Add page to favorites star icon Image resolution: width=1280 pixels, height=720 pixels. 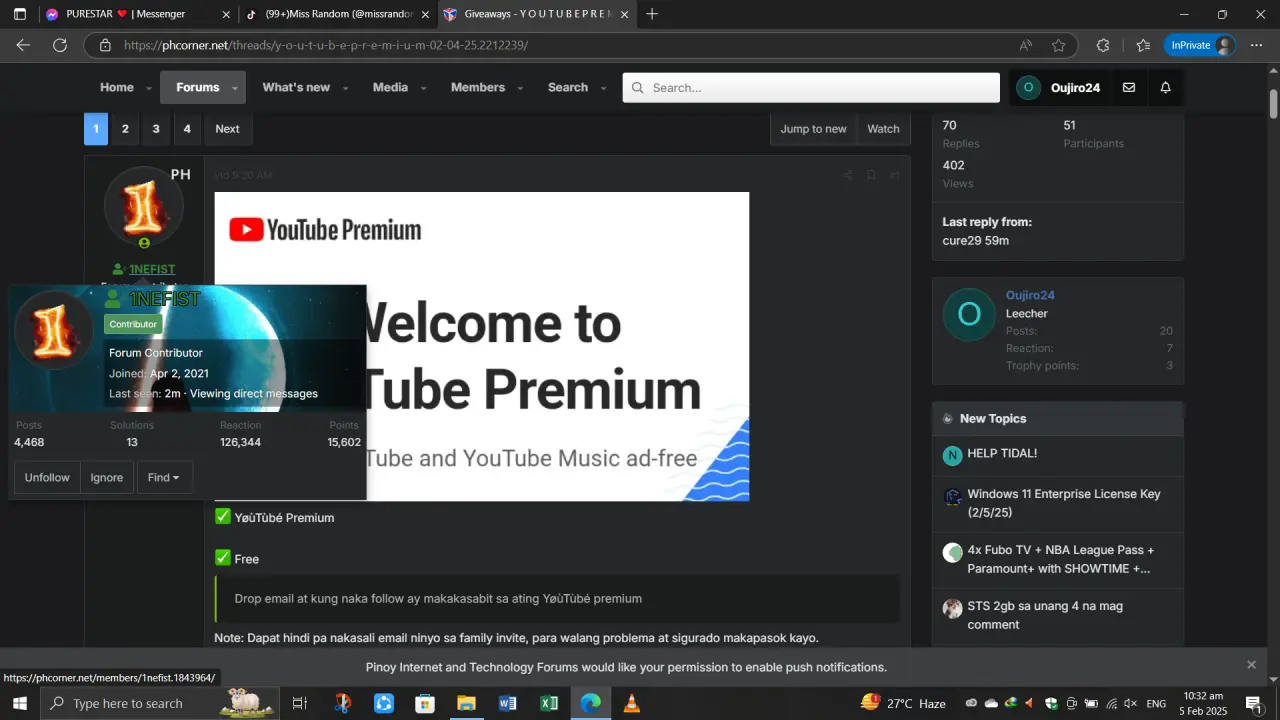(x=1058, y=45)
